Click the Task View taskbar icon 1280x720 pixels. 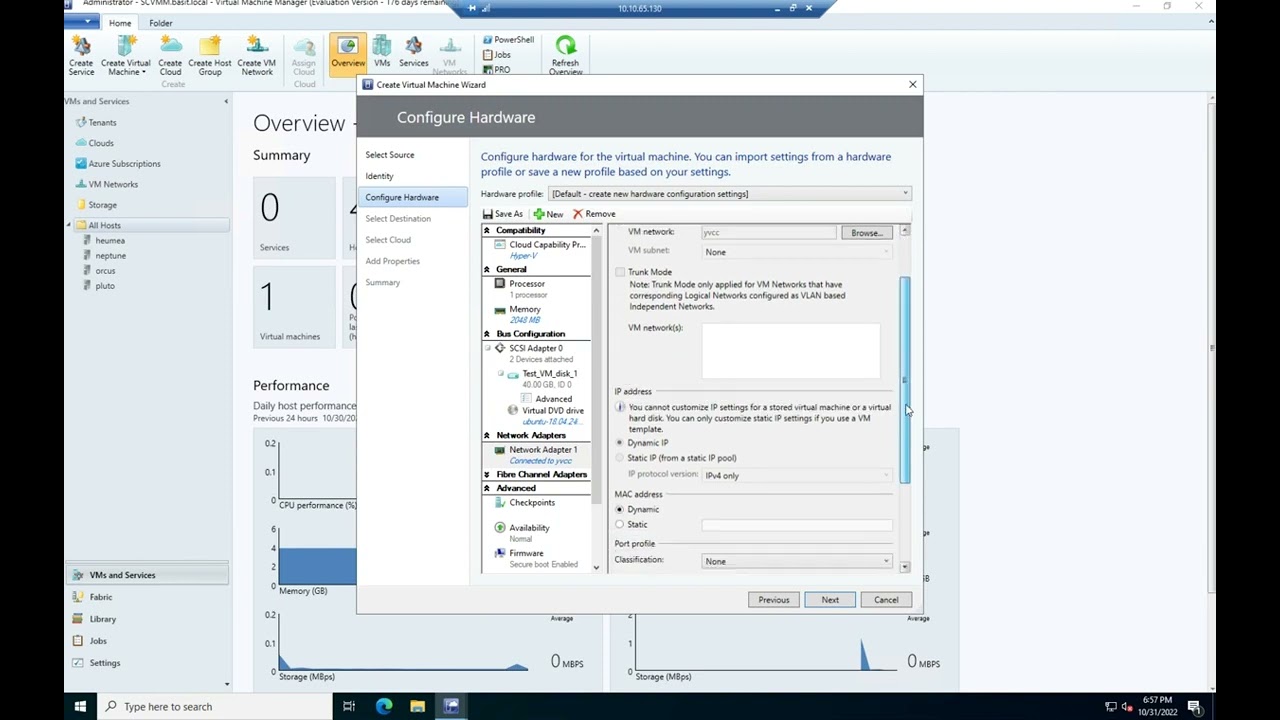click(x=349, y=706)
